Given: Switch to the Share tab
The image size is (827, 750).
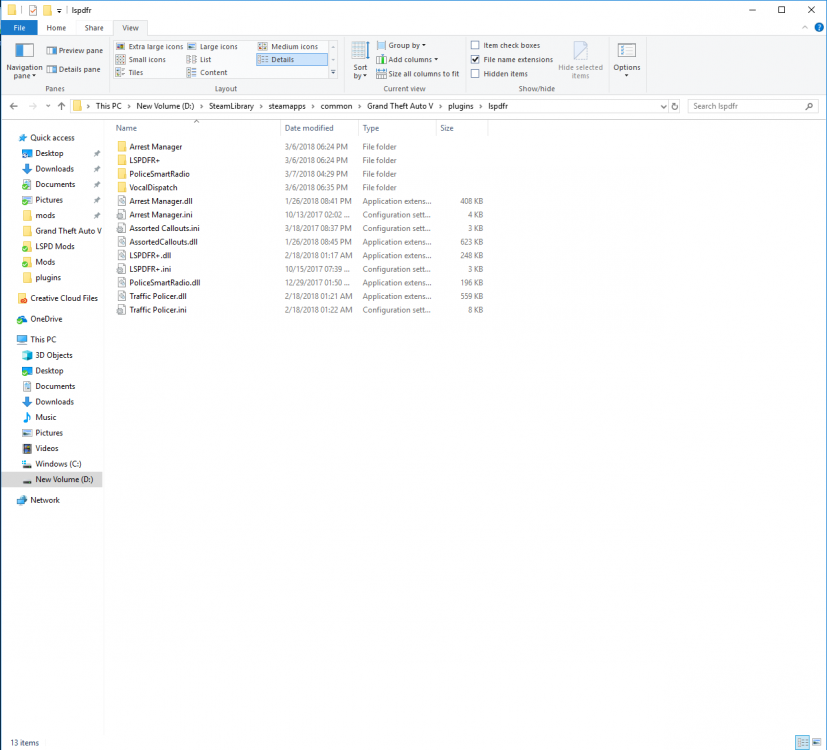Looking at the screenshot, I should coord(94,28).
